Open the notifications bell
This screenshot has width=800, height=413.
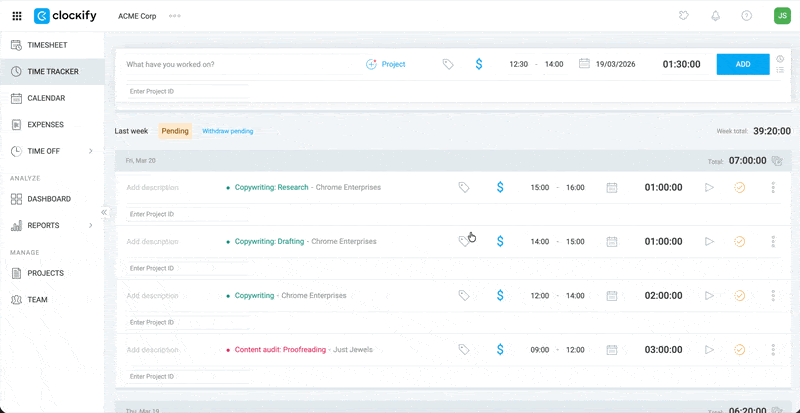(715, 16)
